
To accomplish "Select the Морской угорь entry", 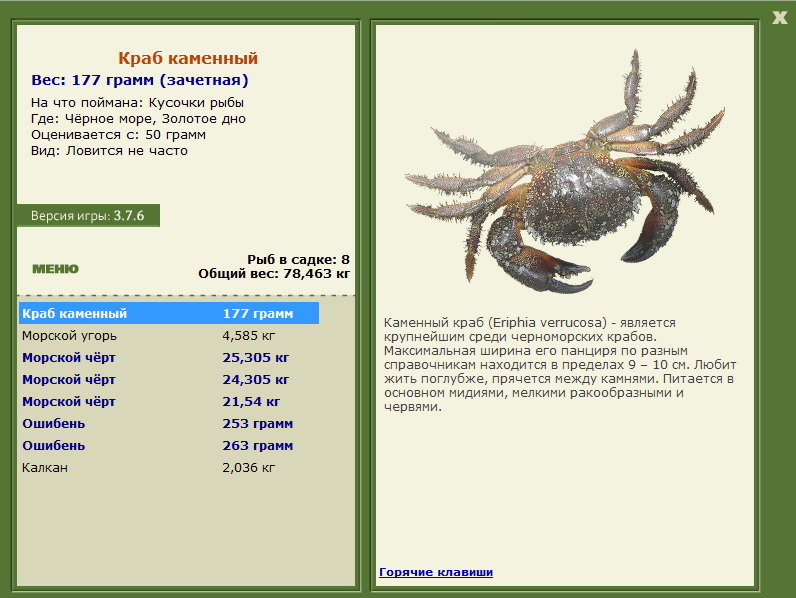I will (x=169, y=336).
